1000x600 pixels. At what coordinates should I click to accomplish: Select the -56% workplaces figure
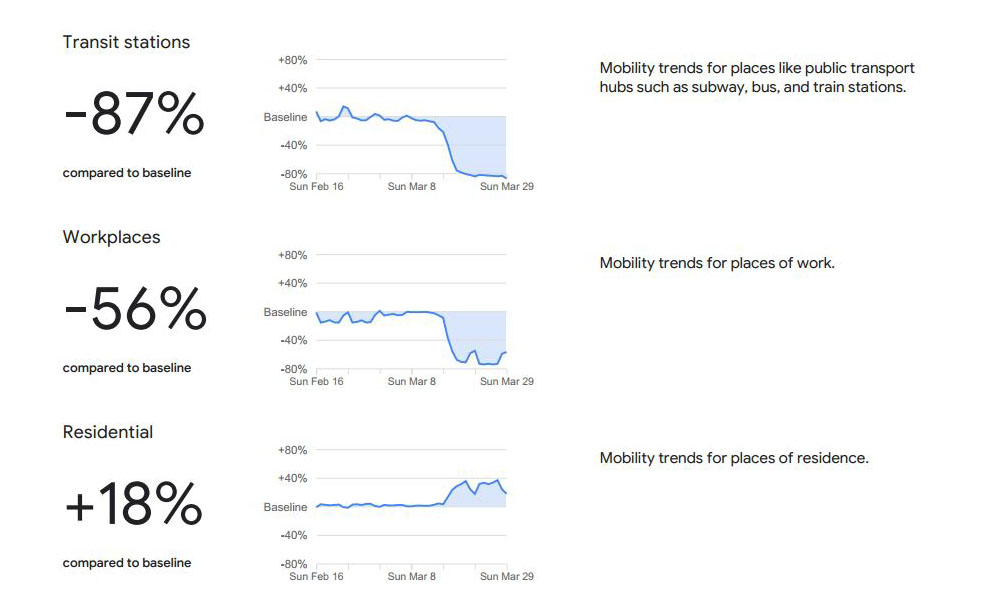[x=135, y=309]
